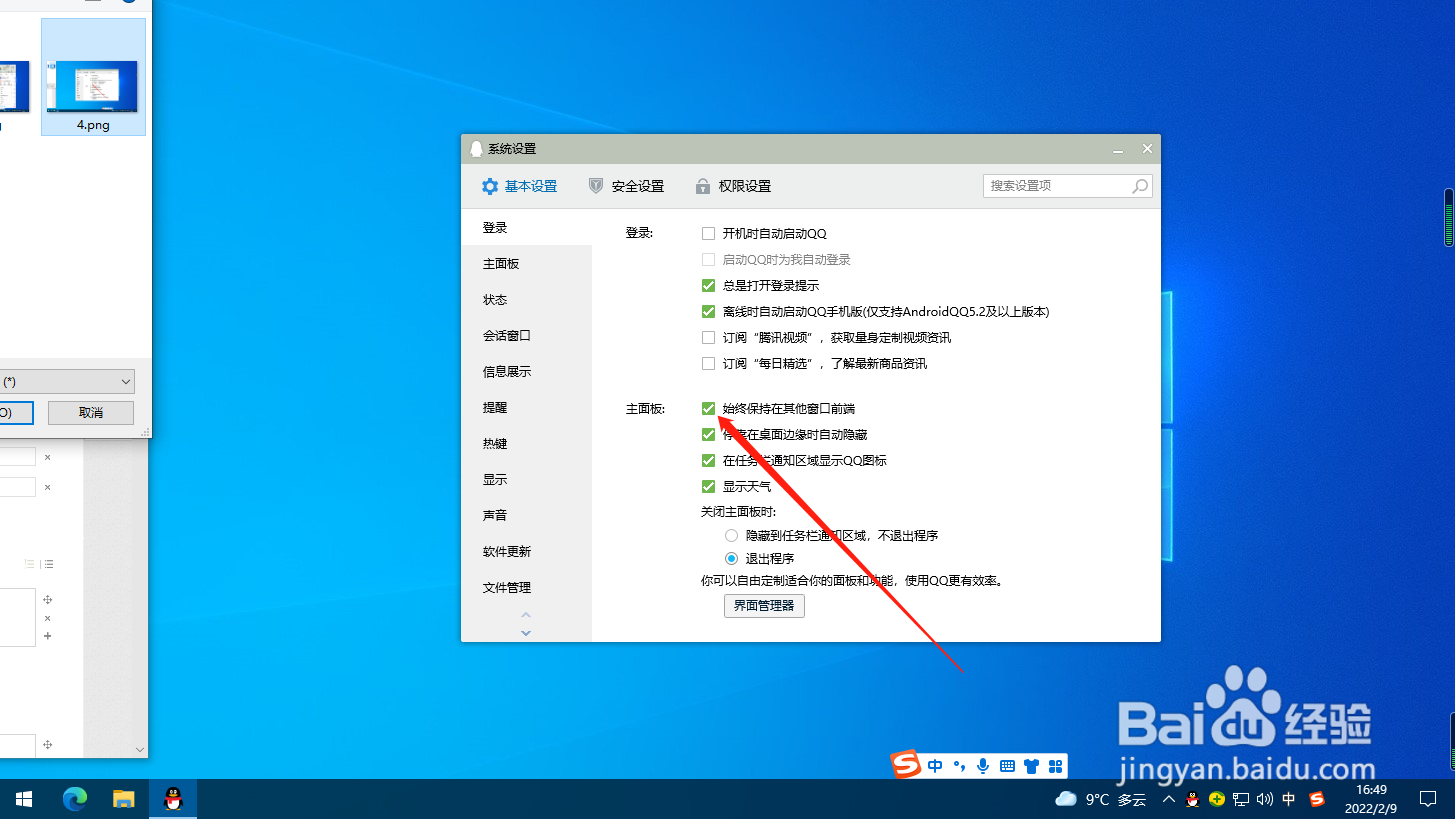The width and height of the screenshot is (1455, 819).
Task: Open the file type dropdown in file dialog
Action: point(67,382)
